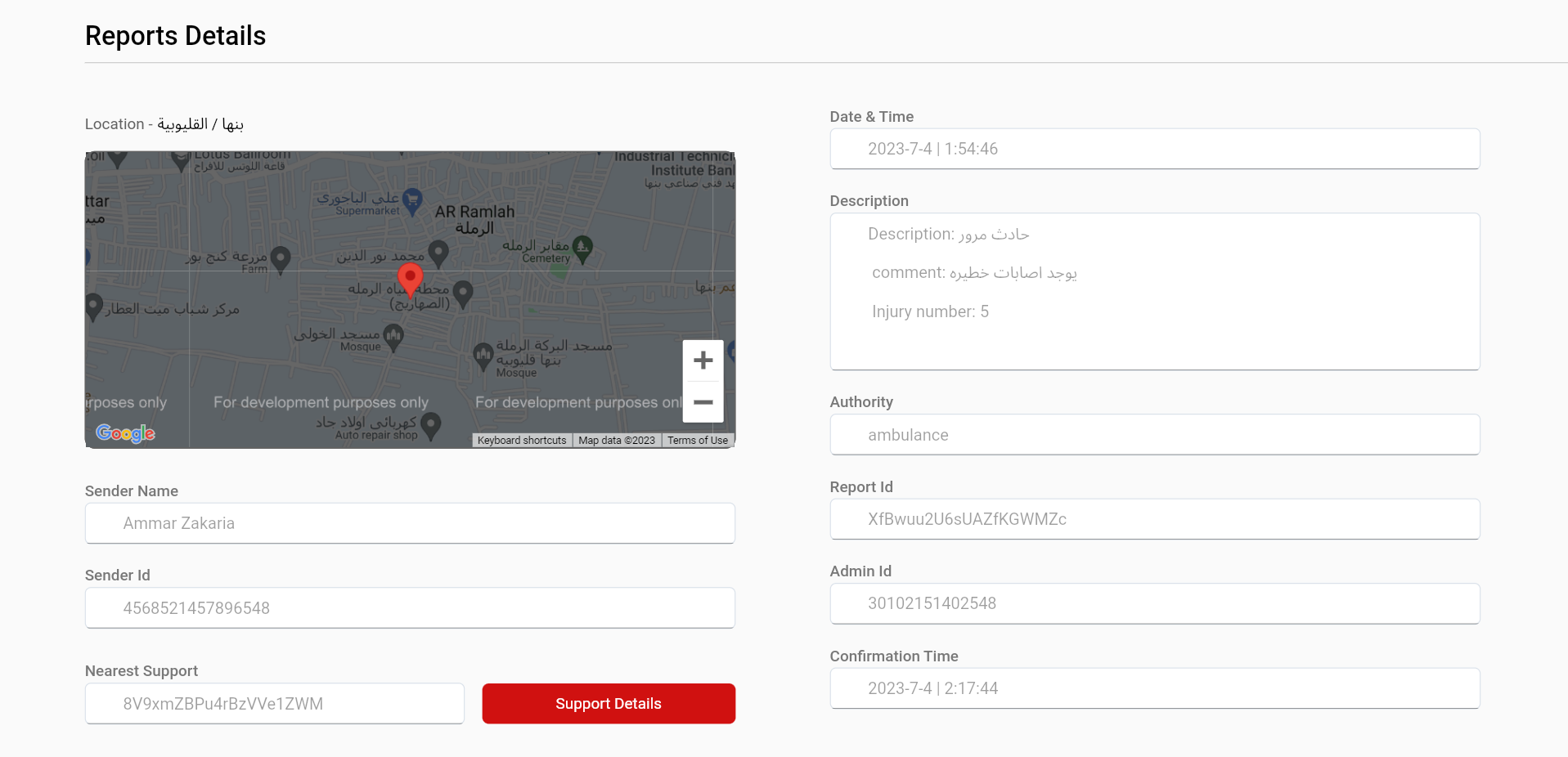Open the Support Details panel
Viewport: 1568px width, 757px height.
pyautogui.click(x=608, y=703)
